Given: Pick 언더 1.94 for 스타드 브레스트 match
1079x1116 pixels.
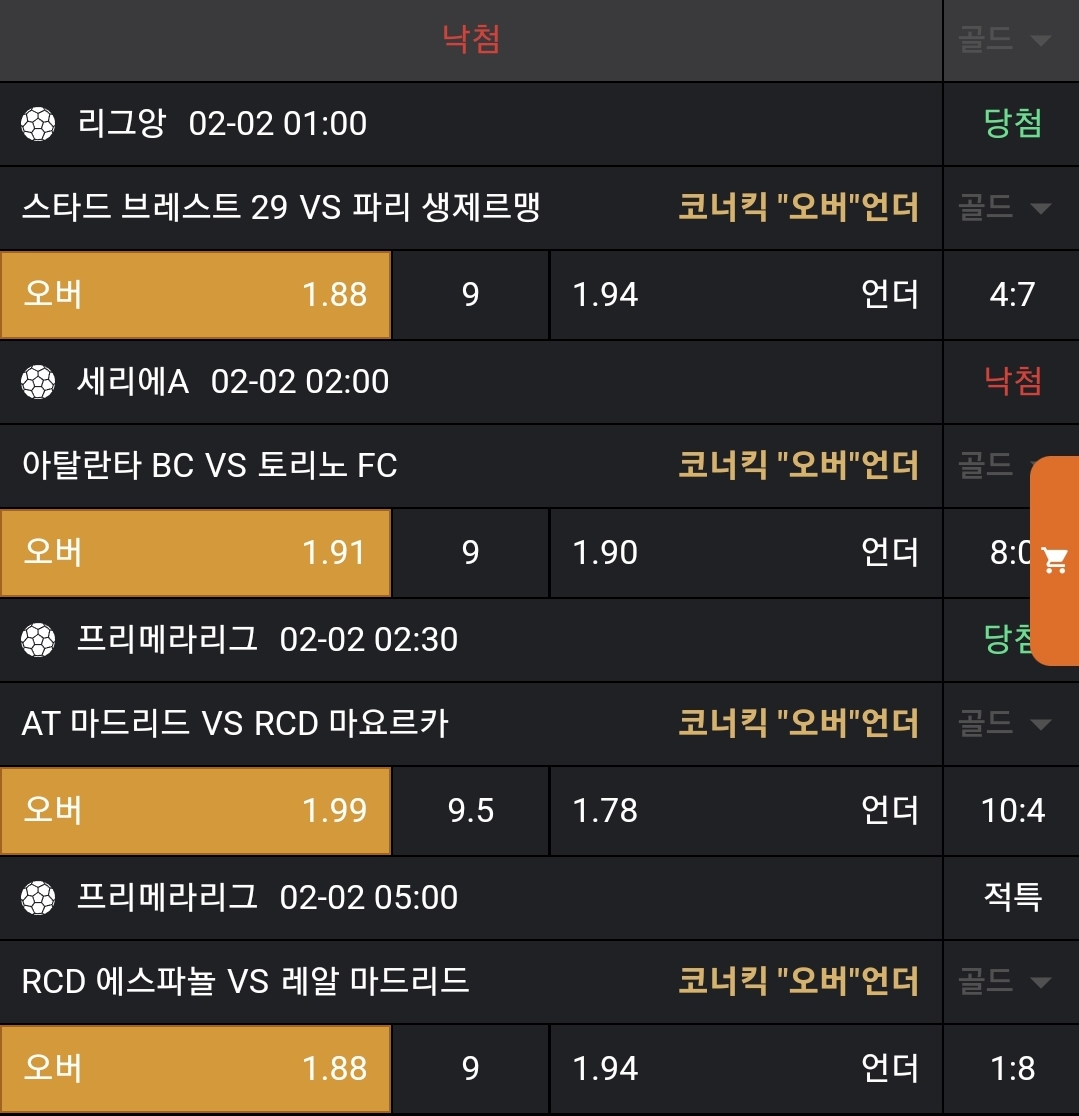Looking at the screenshot, I should (745, 295).
